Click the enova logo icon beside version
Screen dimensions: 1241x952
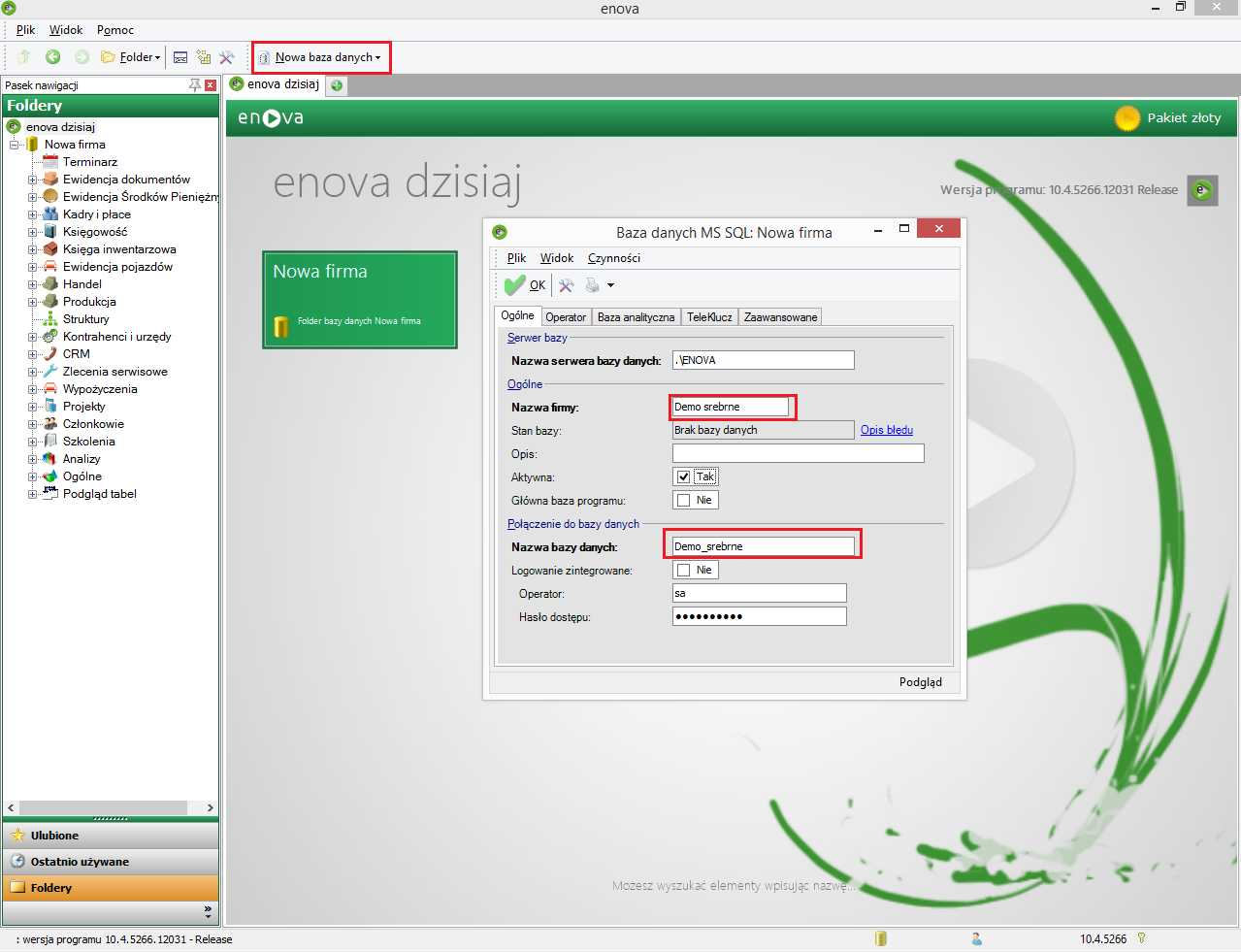[1202, 190]
